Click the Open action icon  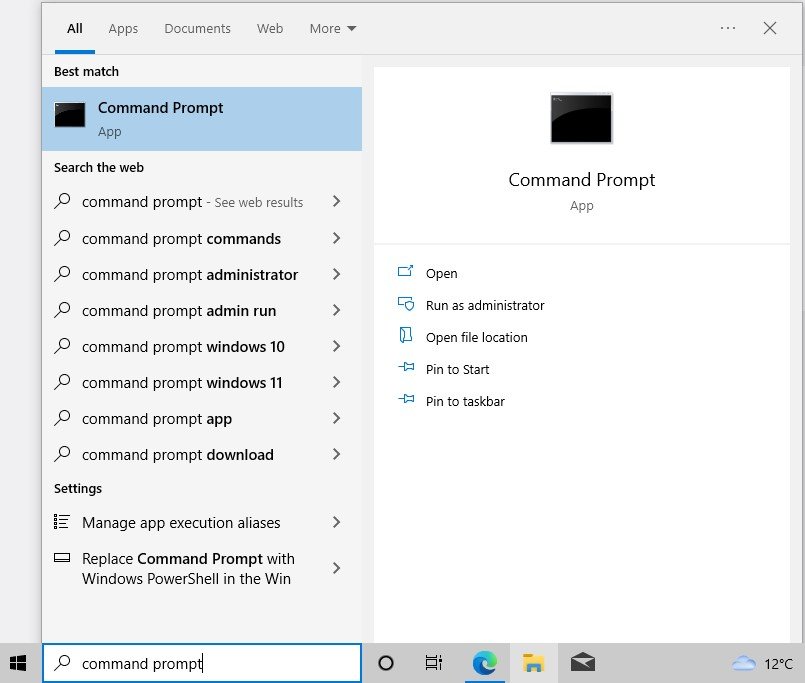pos(406,271)
